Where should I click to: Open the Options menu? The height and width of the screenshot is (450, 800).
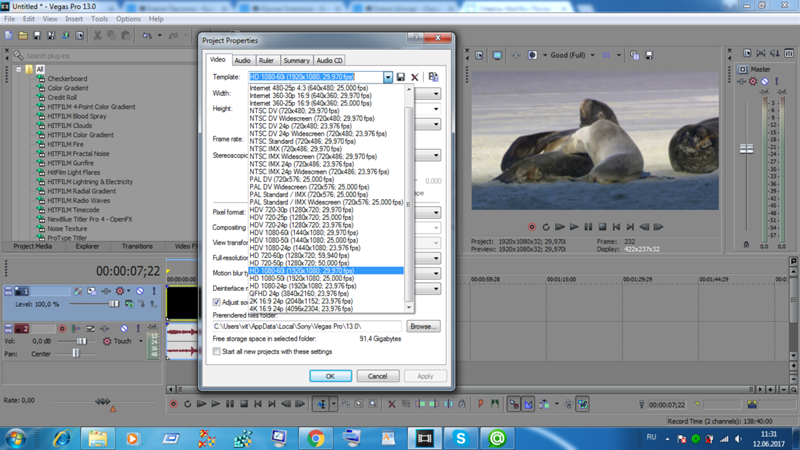coord(128,19)
